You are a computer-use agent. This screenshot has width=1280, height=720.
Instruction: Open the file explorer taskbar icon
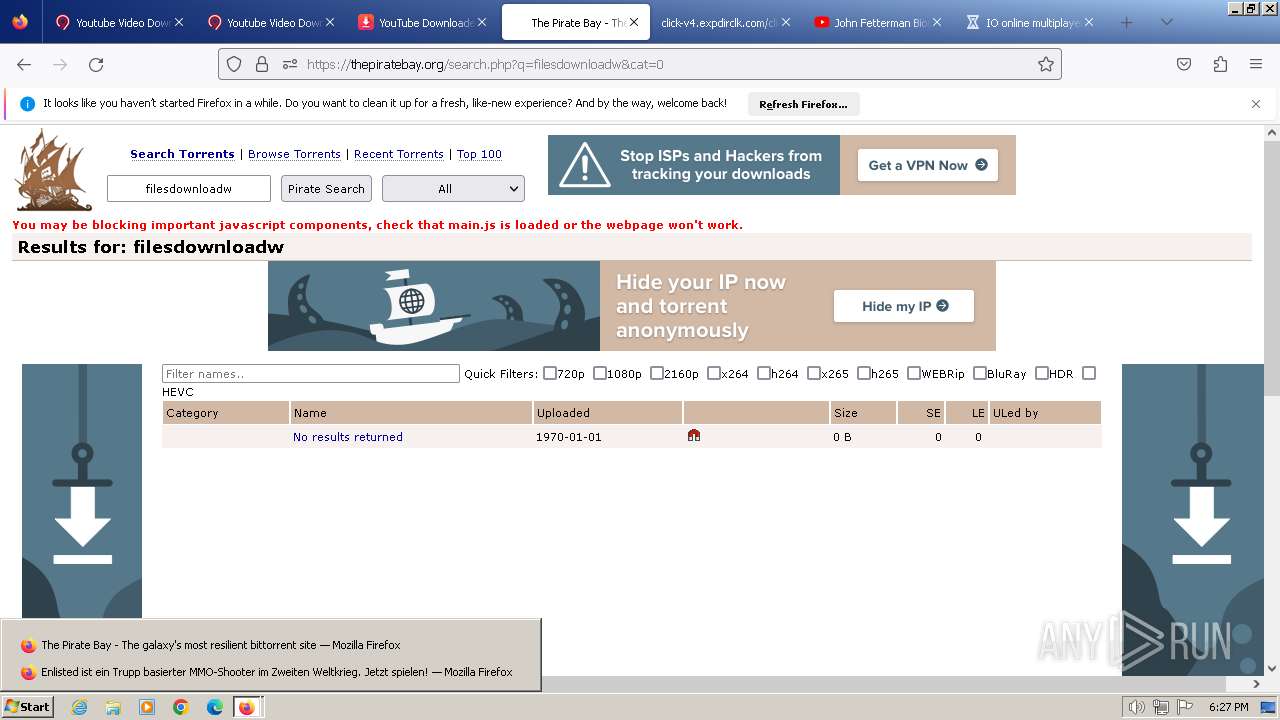(113, 707)
